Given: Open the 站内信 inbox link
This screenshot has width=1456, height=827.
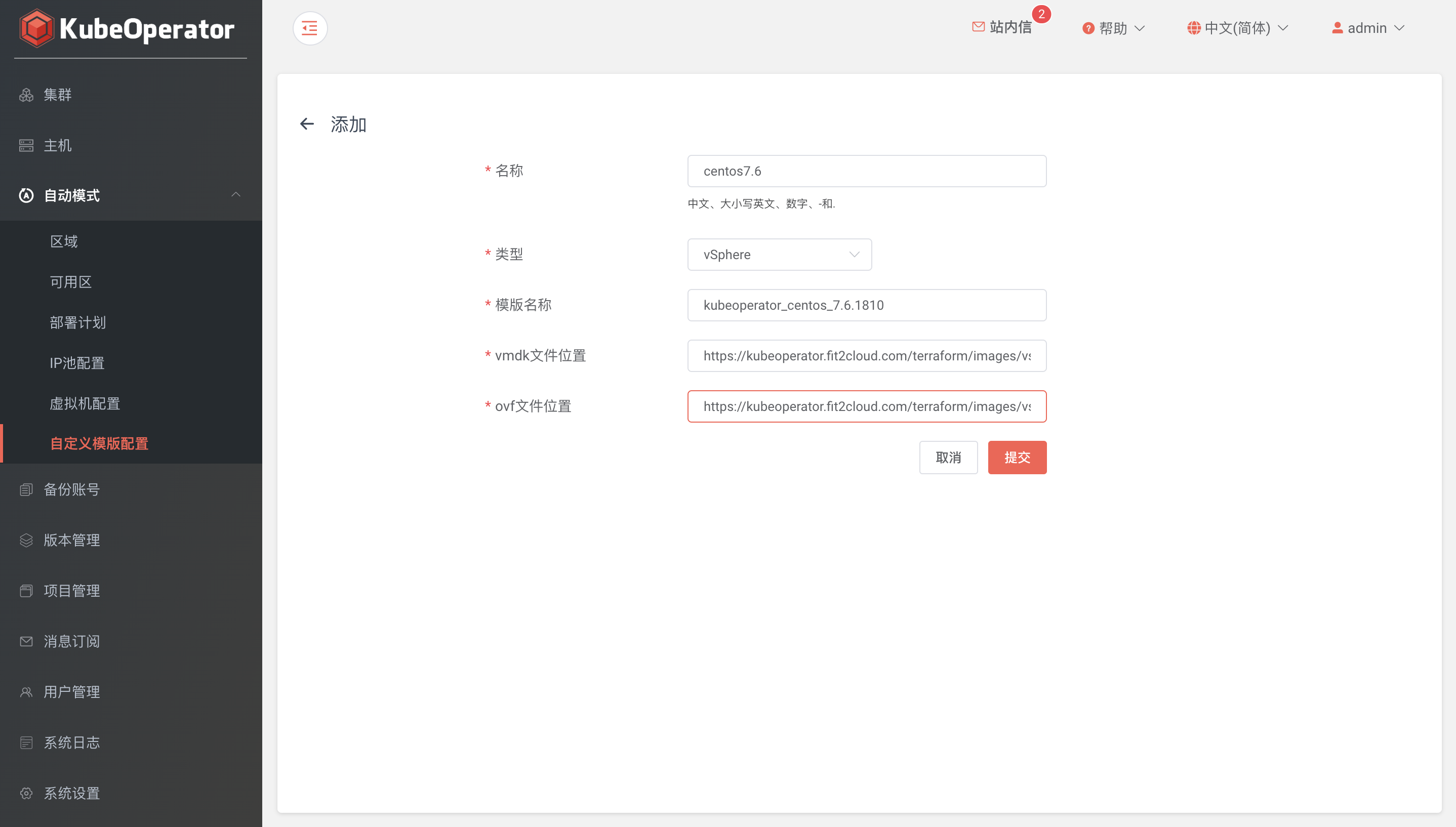Looking at the screenshot, I should [1010, 27].
